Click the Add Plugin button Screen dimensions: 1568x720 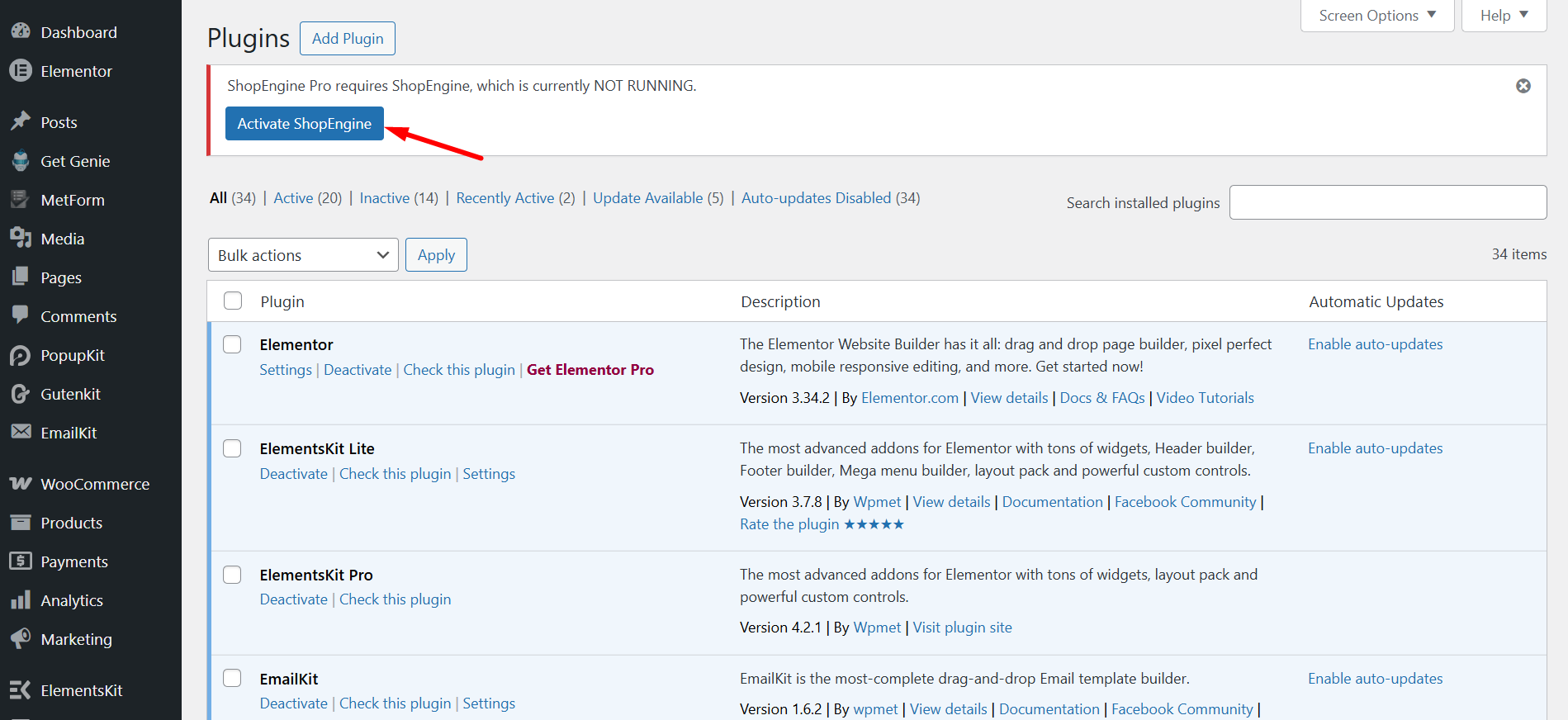tap(348, 39)
